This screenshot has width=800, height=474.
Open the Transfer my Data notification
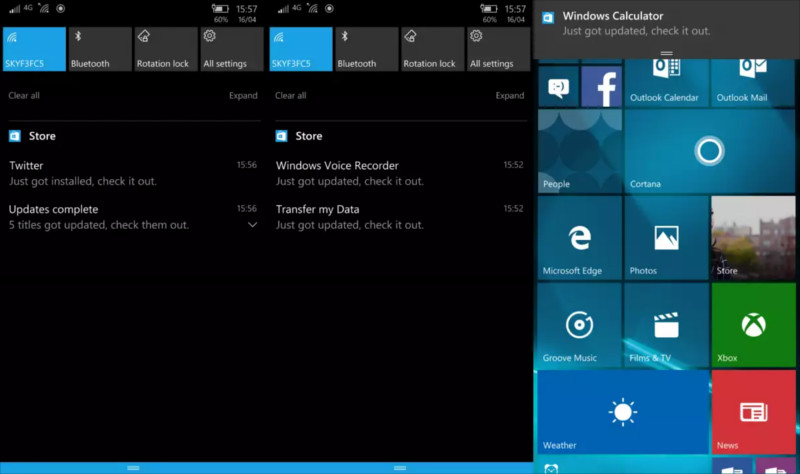[401, 217]
